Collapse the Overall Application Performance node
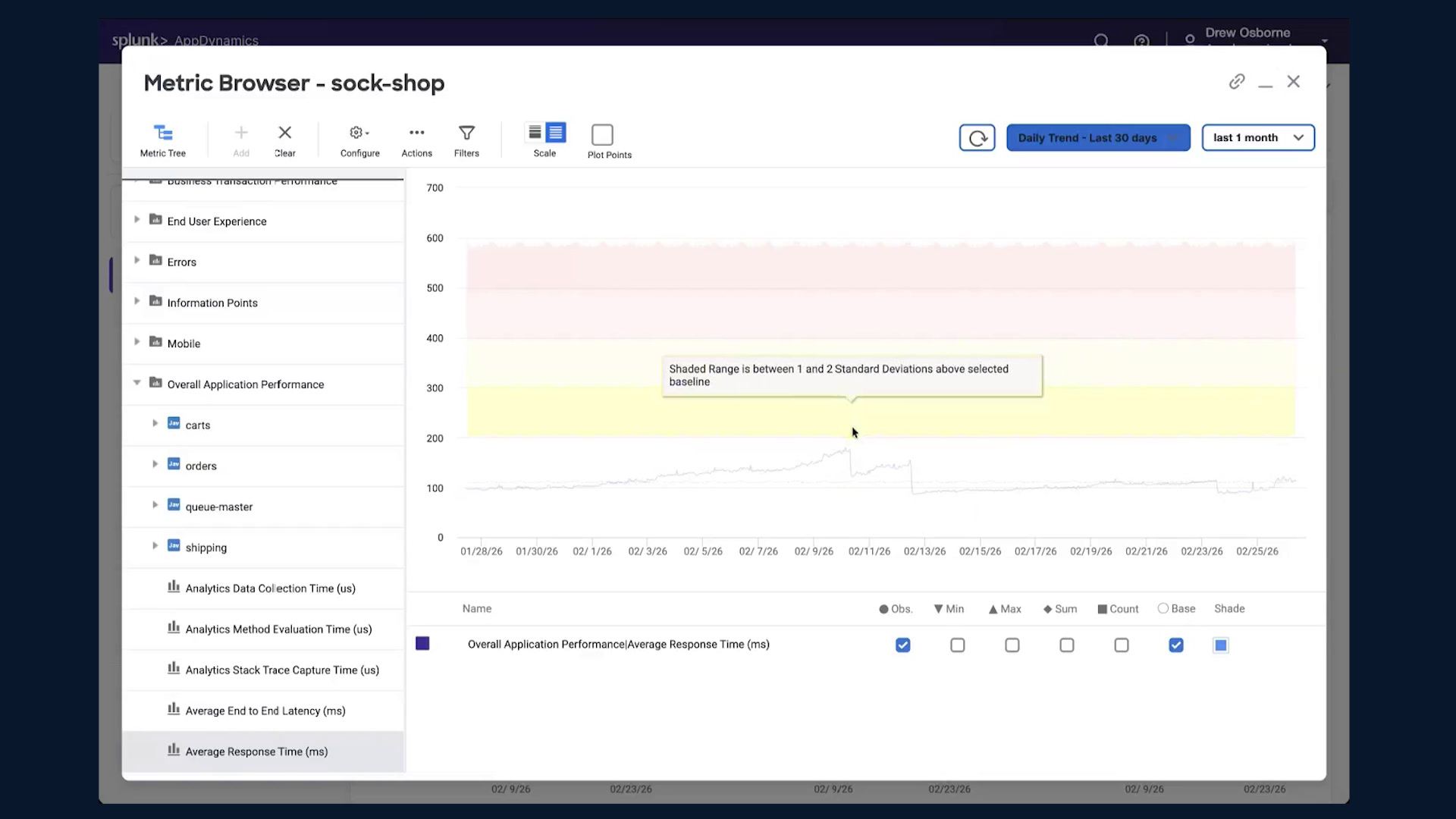Viewport: 1456px width, 819px height. (137, 383)
